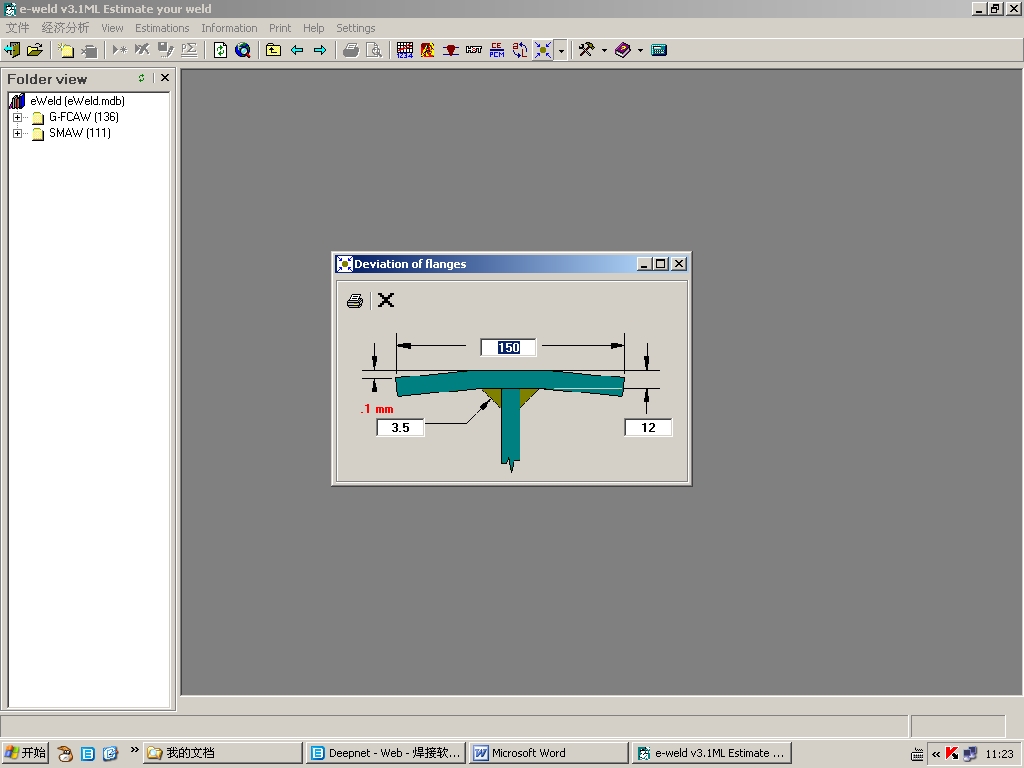The image size is (1024, 768).
Task: Click the green refresh icon in Folder view header
Action: pos(141,78)
